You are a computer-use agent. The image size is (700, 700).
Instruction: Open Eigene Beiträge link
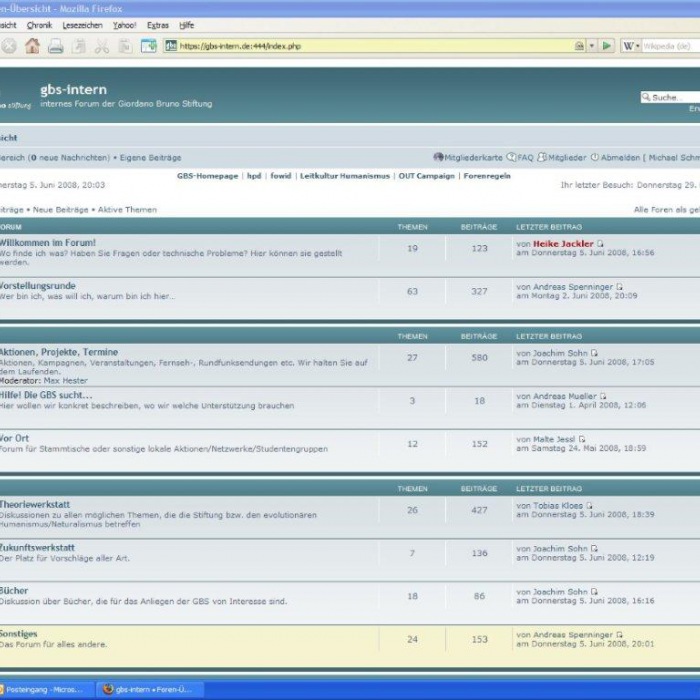[150, 158]
